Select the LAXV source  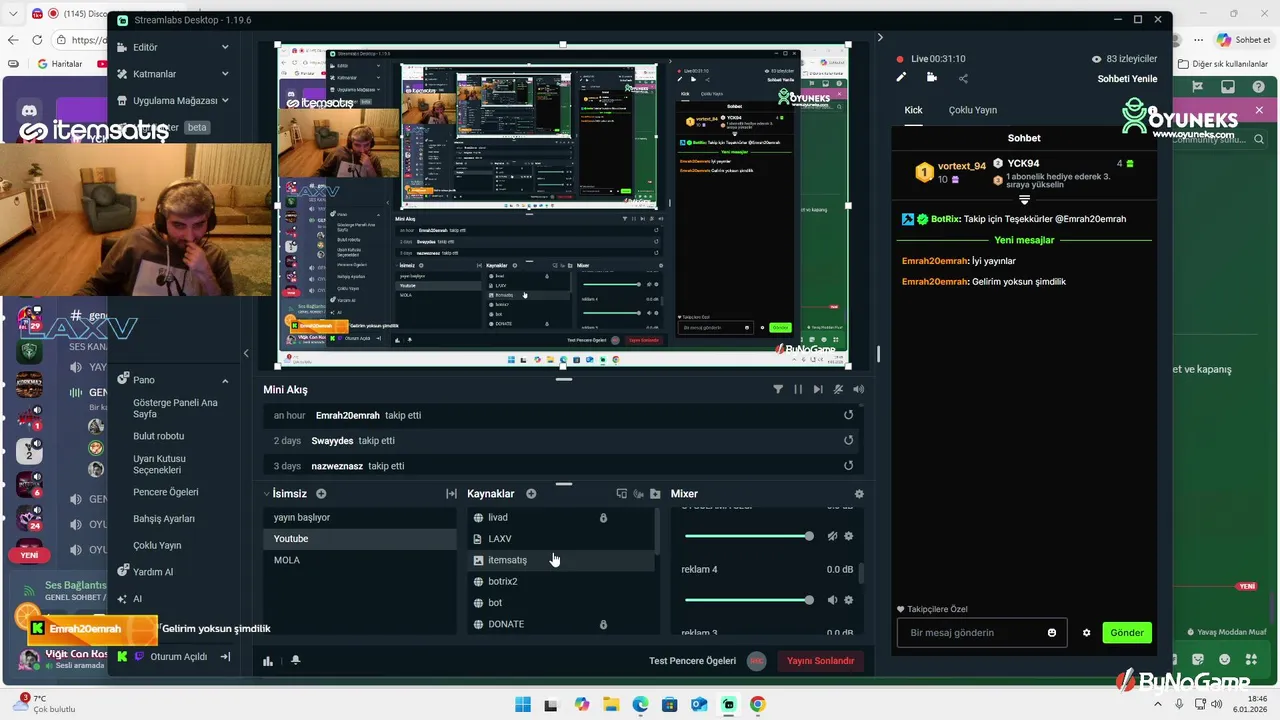coord(560,539)
